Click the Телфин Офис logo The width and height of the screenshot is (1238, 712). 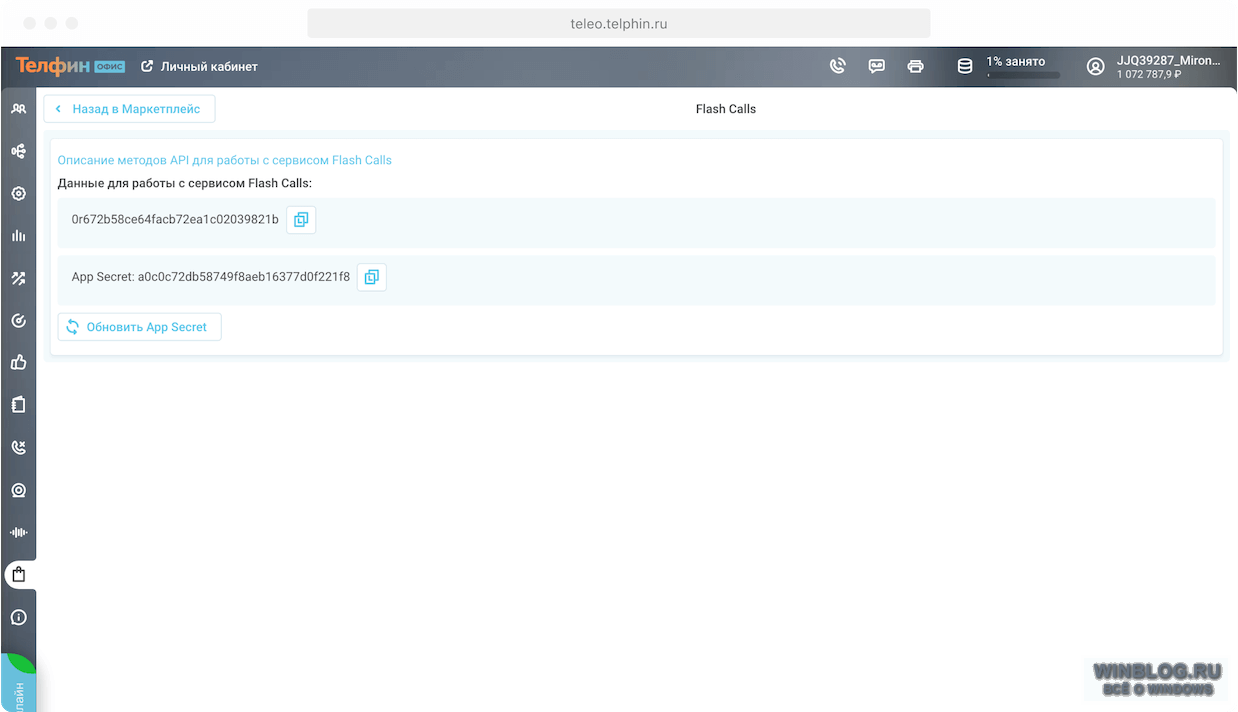(70, 66)
